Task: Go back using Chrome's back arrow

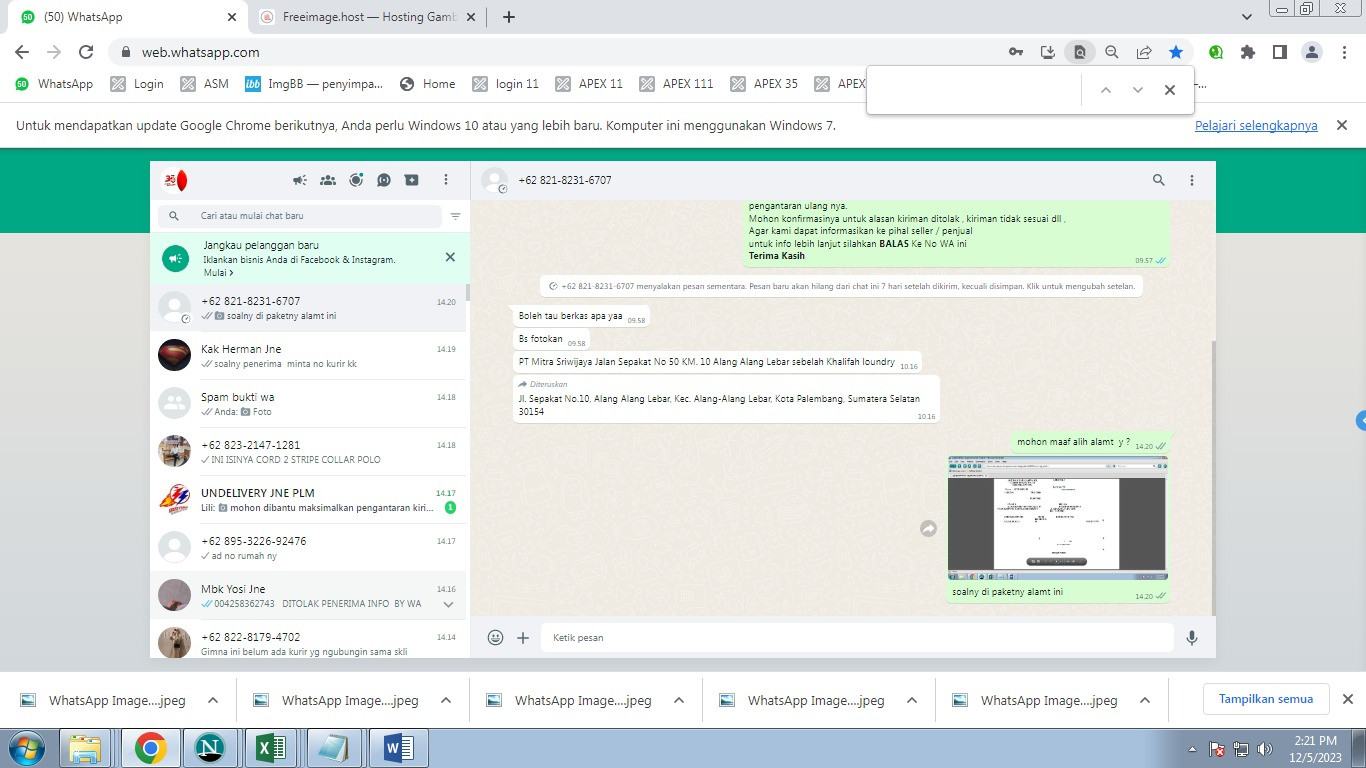Action: click(22, 52)
